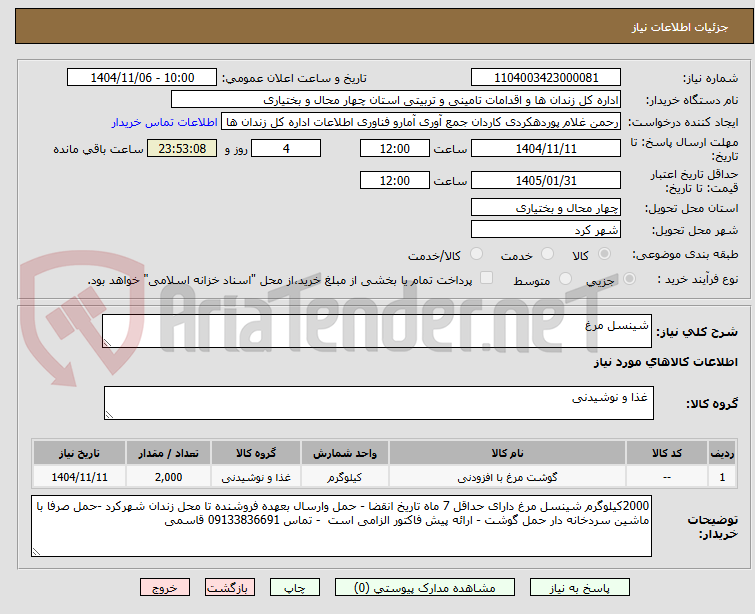
Task: Click the اطلاعات کالاهای مورد نیاز section heading
Action: pyautogui.click(x=665, y=362)
